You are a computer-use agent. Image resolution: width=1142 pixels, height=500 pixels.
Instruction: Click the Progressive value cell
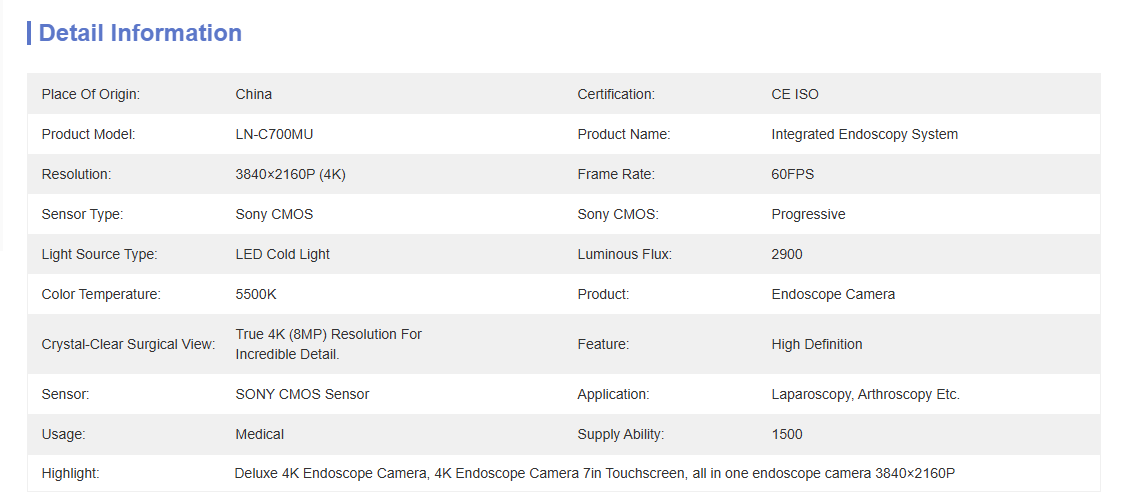click(808, 214)
